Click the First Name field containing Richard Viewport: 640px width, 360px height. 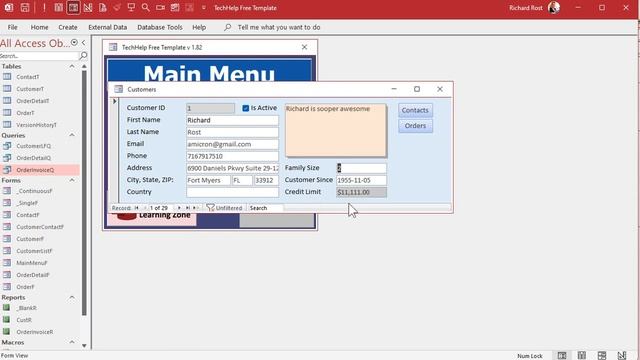point(232,120)
